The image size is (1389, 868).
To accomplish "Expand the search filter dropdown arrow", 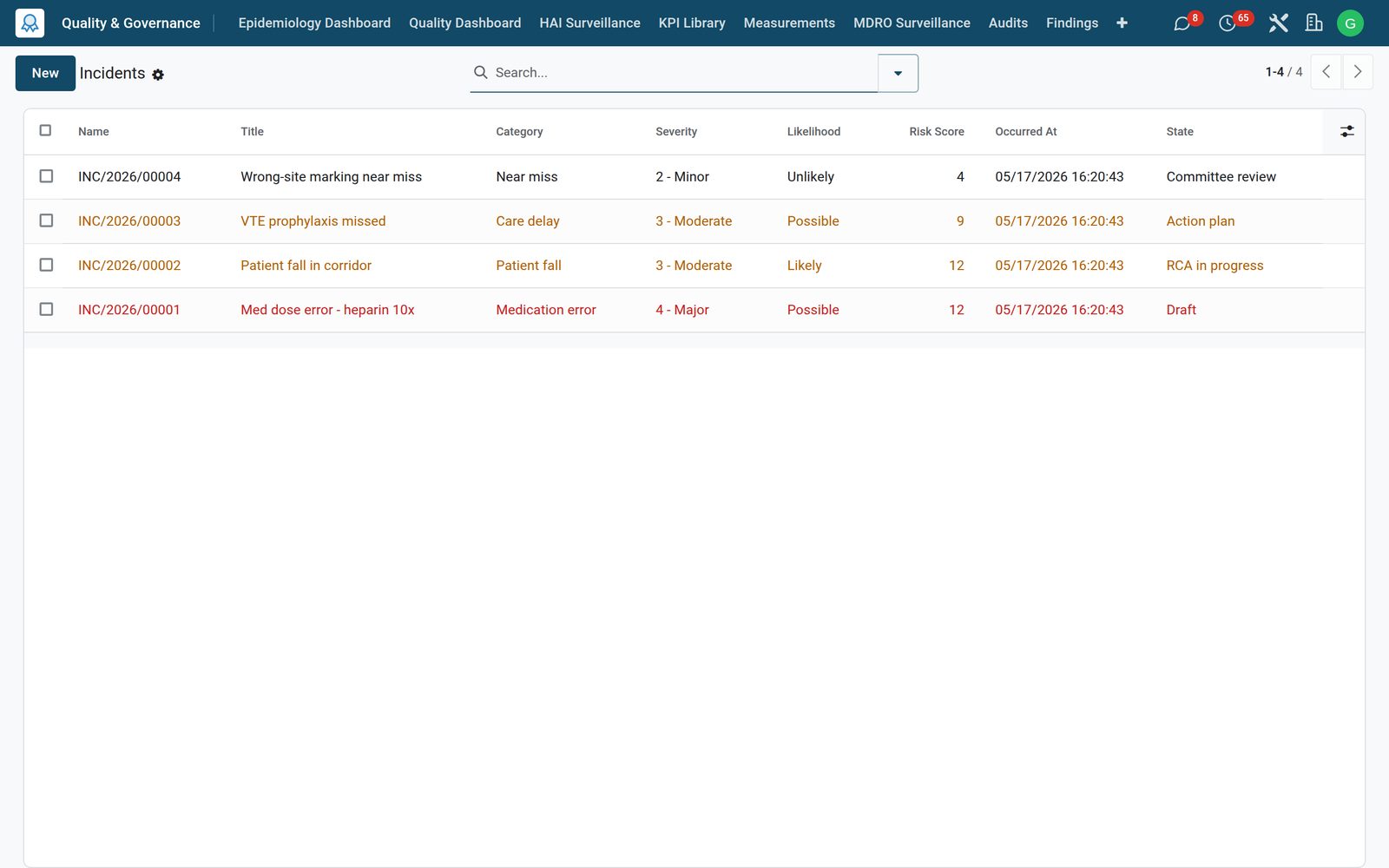I will (898, 73).
